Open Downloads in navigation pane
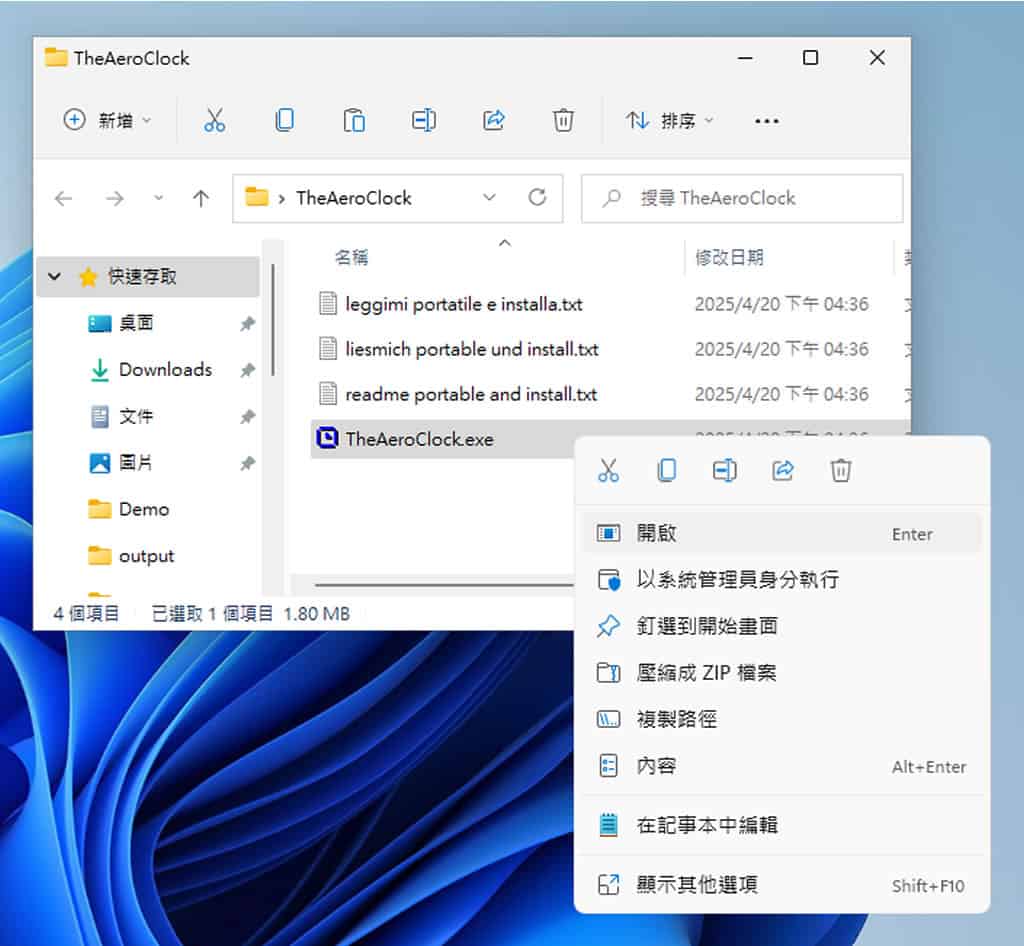 (x=165, y=370)
